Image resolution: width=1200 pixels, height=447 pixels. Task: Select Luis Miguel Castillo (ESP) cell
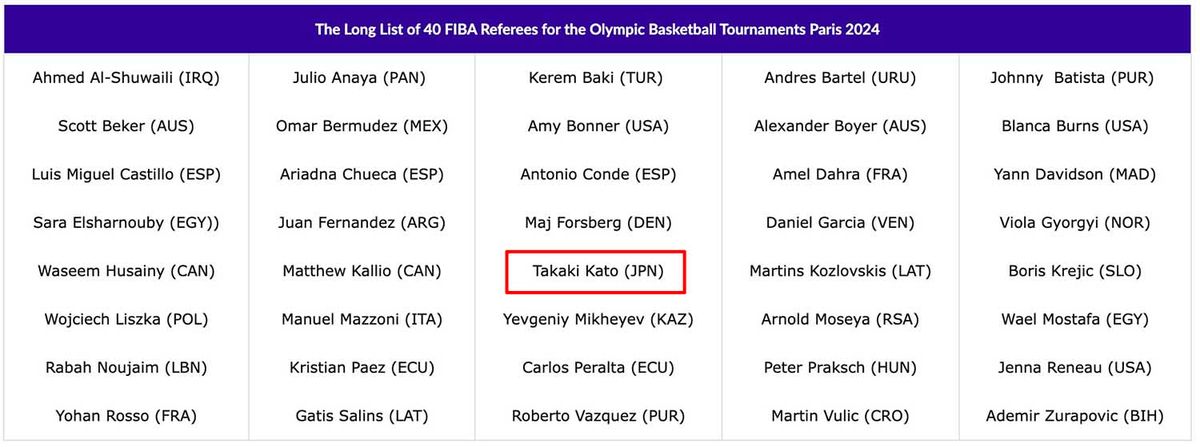pyautogui.click(x=126, y=174)
